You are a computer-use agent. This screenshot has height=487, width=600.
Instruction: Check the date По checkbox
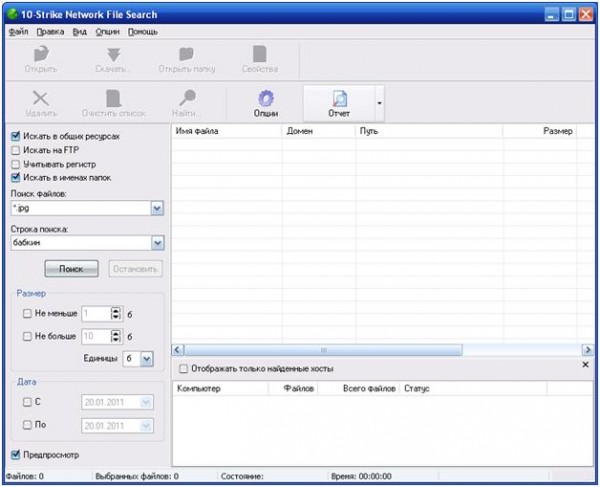pos(27,425)
